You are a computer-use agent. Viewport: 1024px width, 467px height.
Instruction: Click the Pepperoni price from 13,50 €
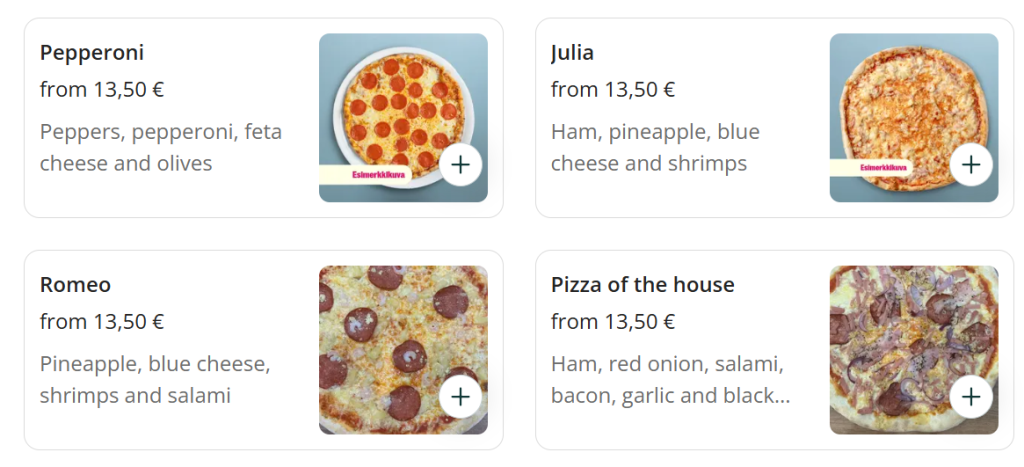(x=102, y=90)
